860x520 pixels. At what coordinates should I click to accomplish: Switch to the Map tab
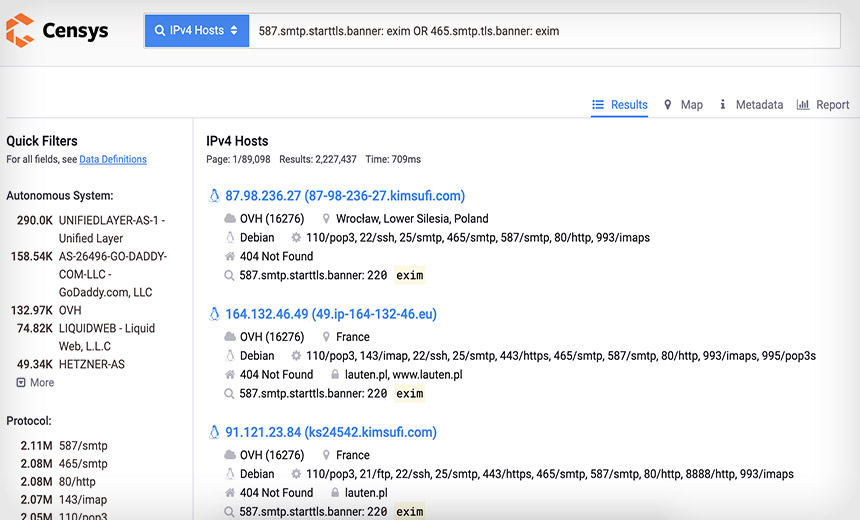click(x=683, y=105)
